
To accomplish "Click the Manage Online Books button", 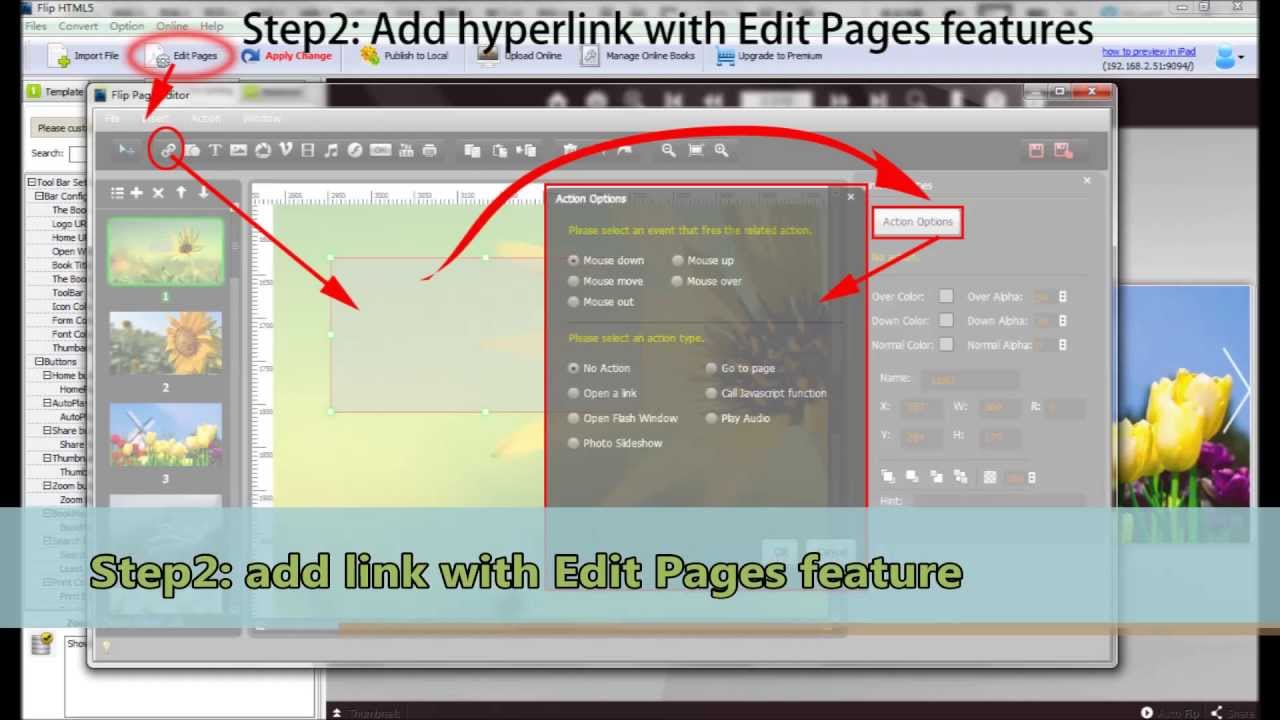I will tap(638, 56).
